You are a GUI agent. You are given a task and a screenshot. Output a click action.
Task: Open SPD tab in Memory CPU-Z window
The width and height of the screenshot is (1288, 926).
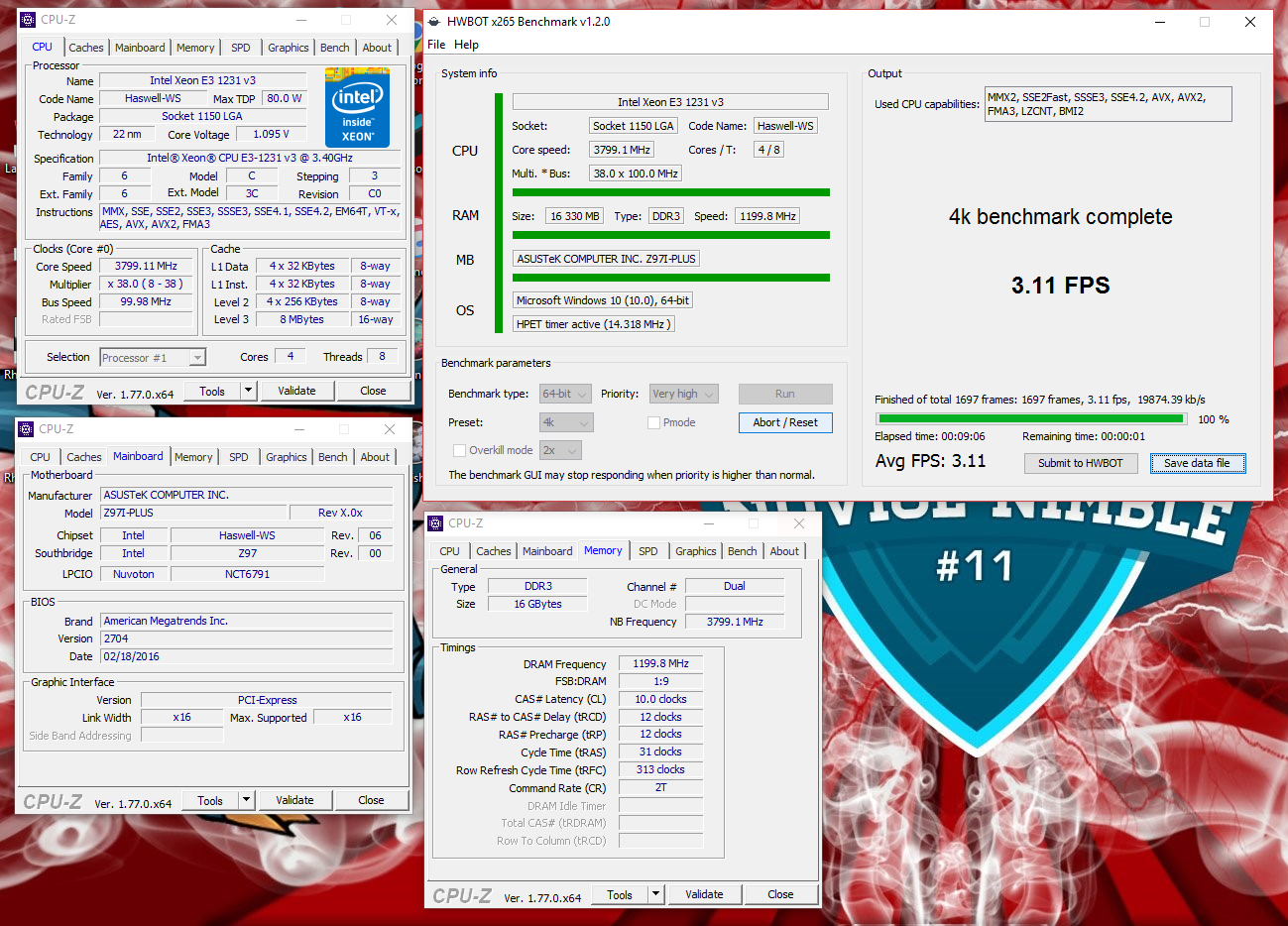648,551
